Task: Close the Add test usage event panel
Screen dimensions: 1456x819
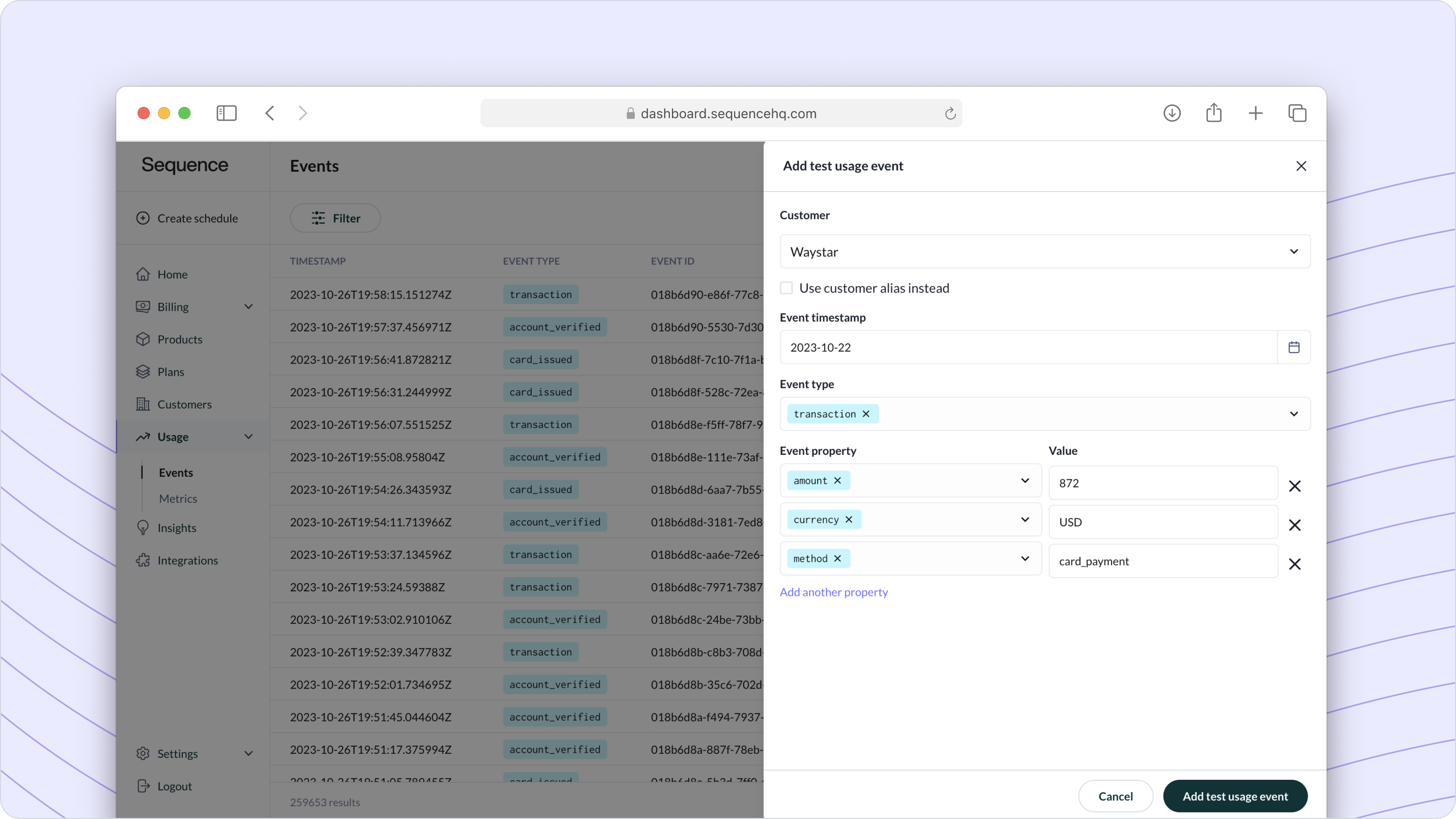Action: [x=1301, y=166]
